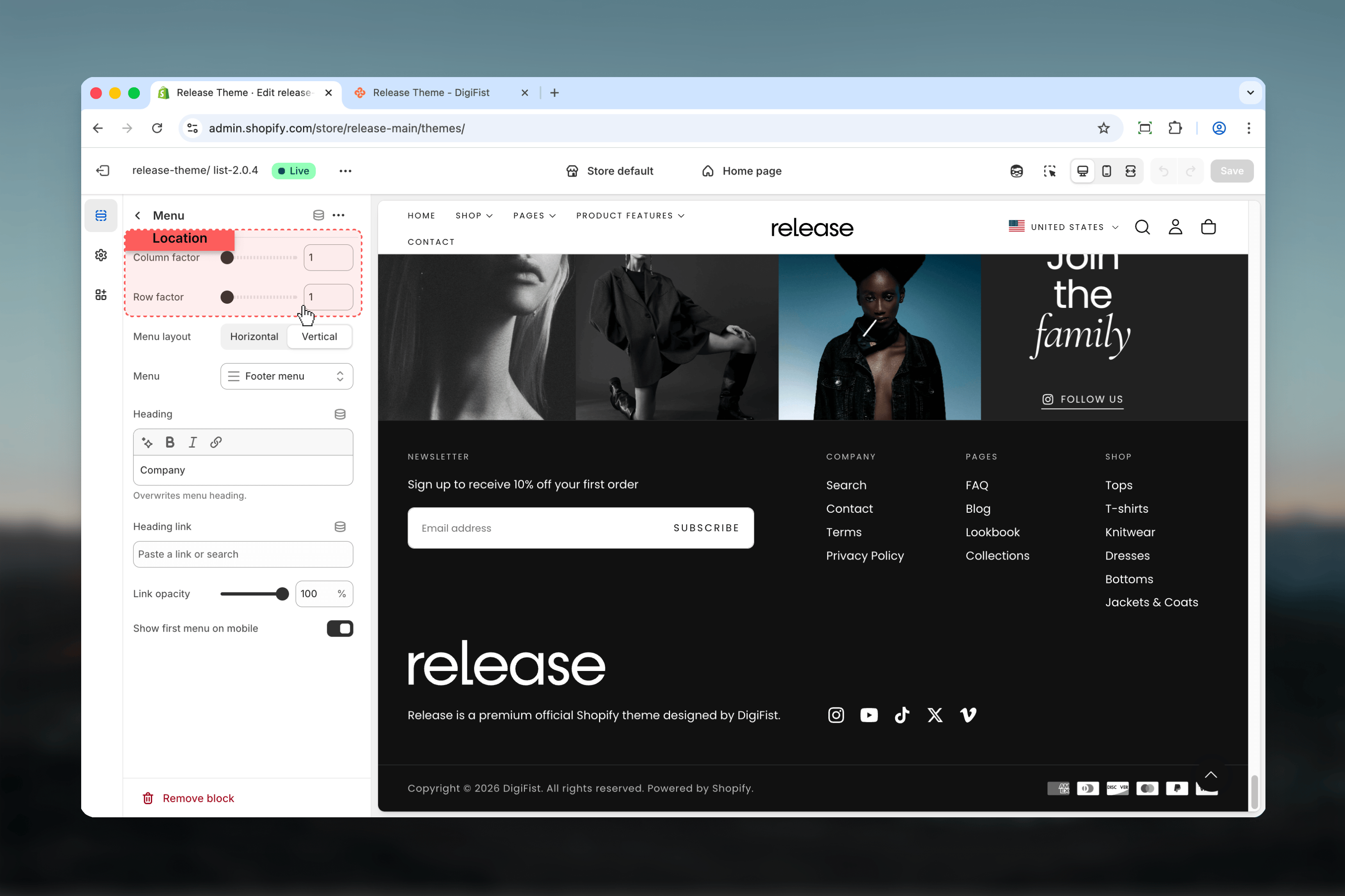The height and width of the screenshot is (896, 1345).
Task: Switch to mobile preview
Action: (1107, 171)
